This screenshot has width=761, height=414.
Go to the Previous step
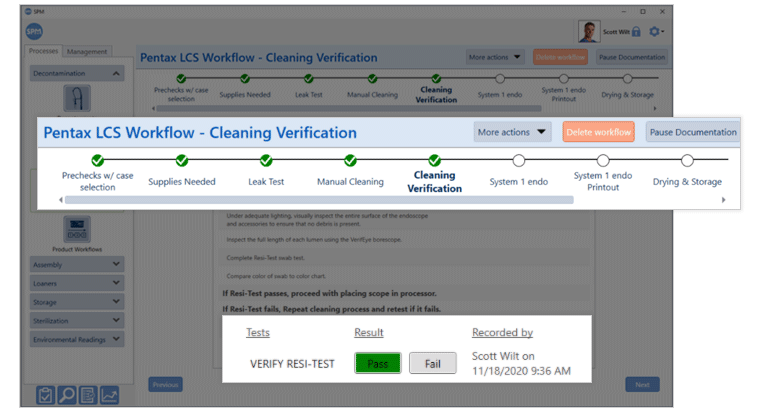point(165,385)
